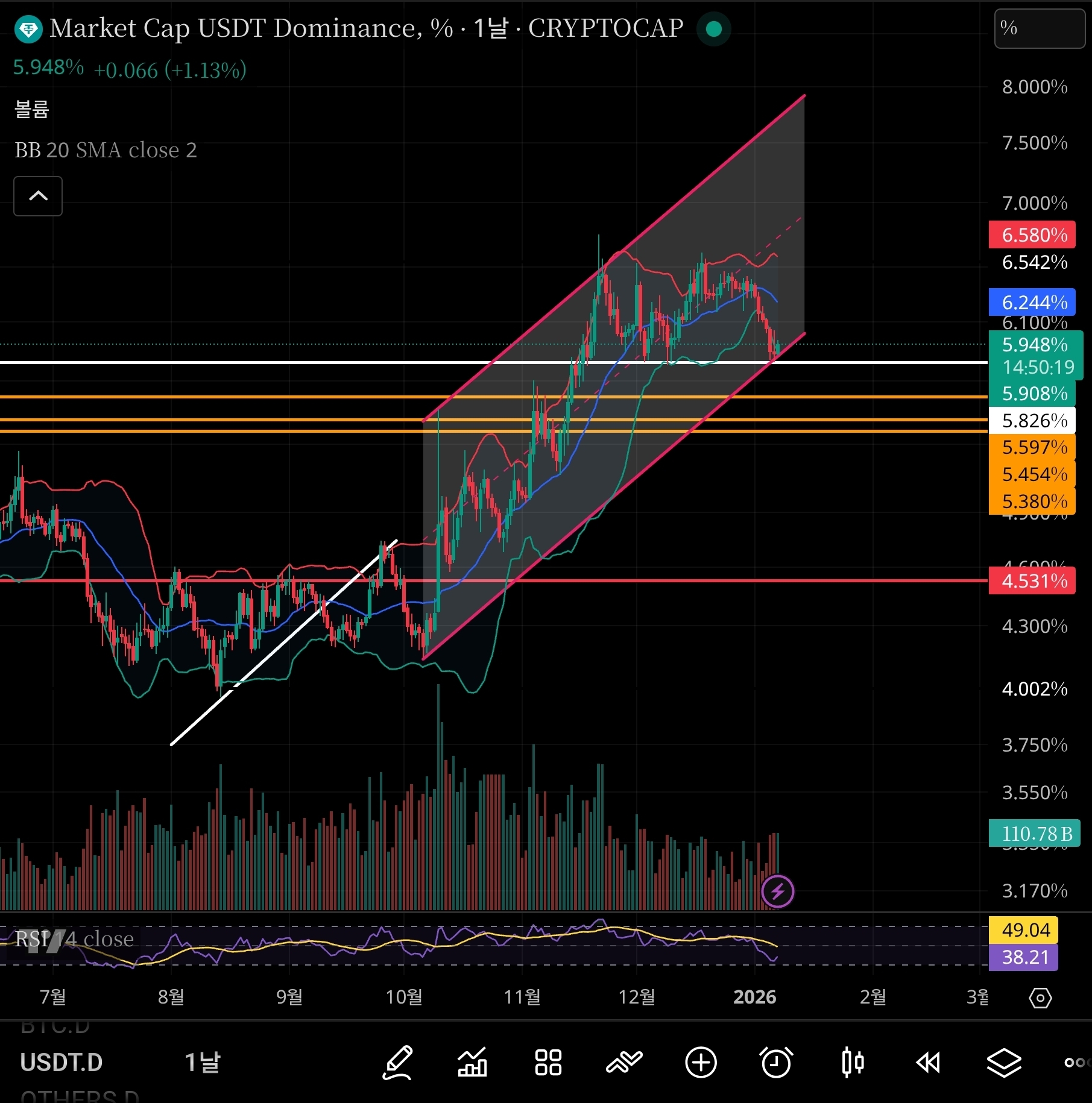Select the red 4.531% horizontal line label
The image size is (1092, 1103).
(x=1032, y=581)
